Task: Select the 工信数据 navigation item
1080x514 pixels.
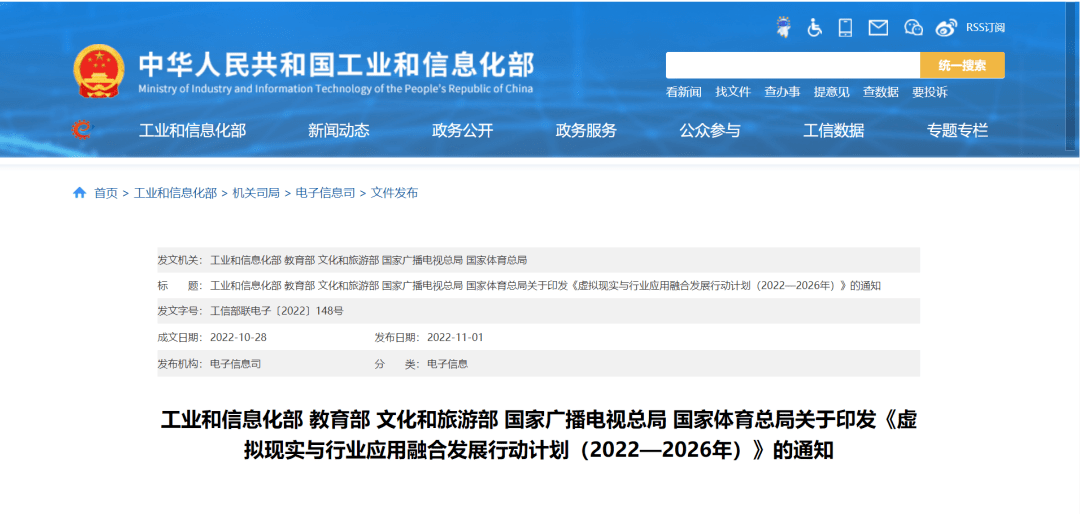Action: [833, 130]
